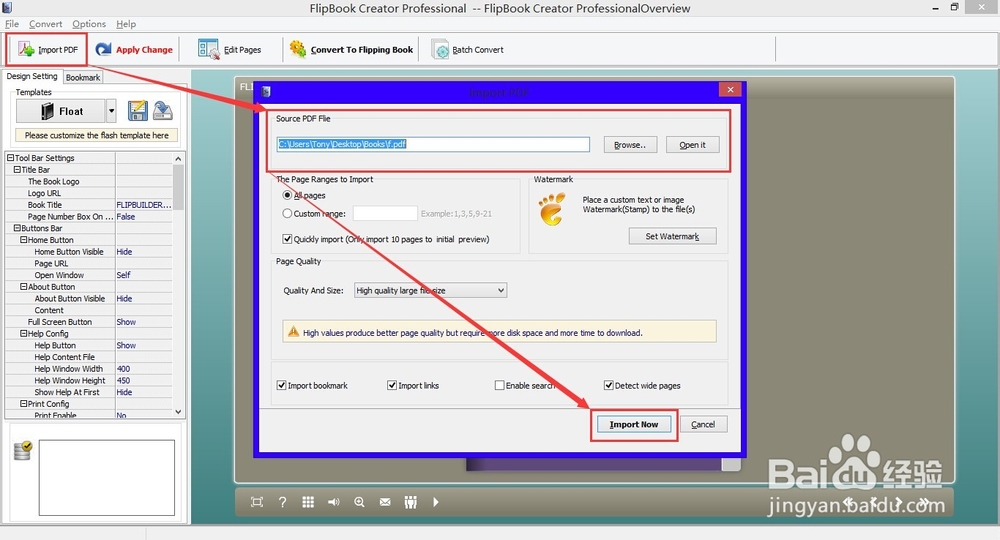Click the auto flip play icon
Image resolution: width=1000 pixels, height=540 pixels.
(x=436, y=502)
